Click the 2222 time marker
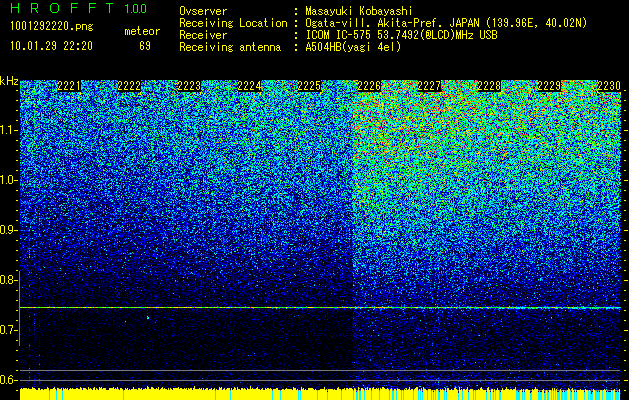 [129, 86]
